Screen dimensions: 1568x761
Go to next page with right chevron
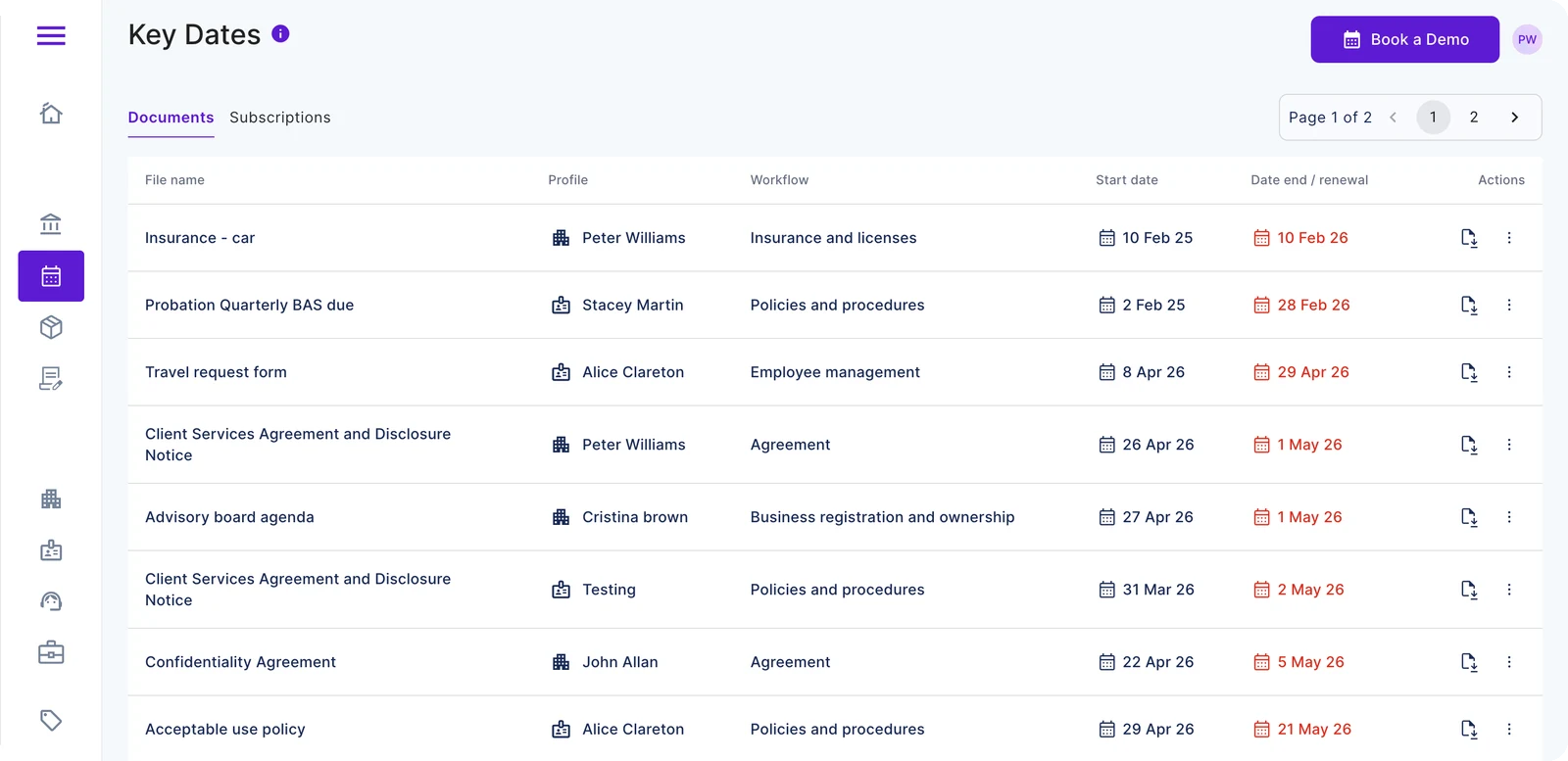click(1515, 118)
